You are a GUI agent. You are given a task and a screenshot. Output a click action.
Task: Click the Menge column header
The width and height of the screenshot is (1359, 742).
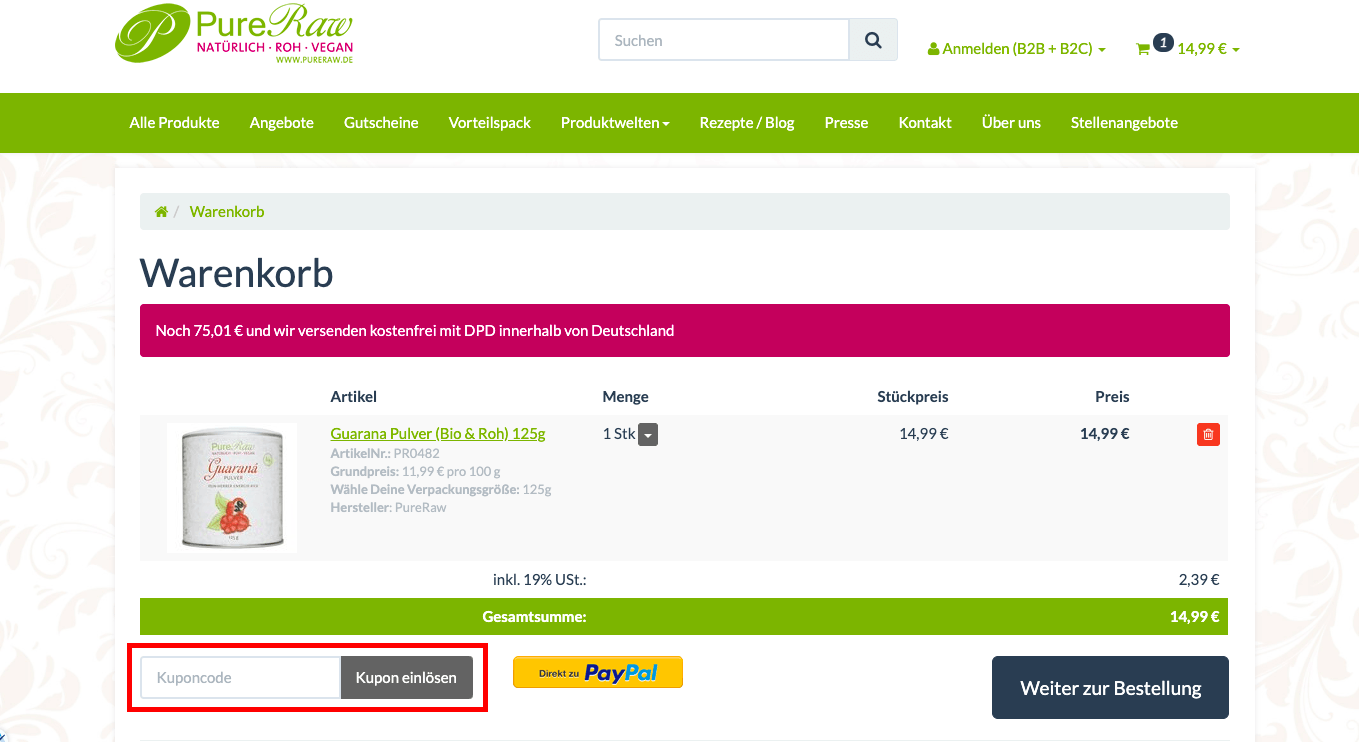click(626, 397)
